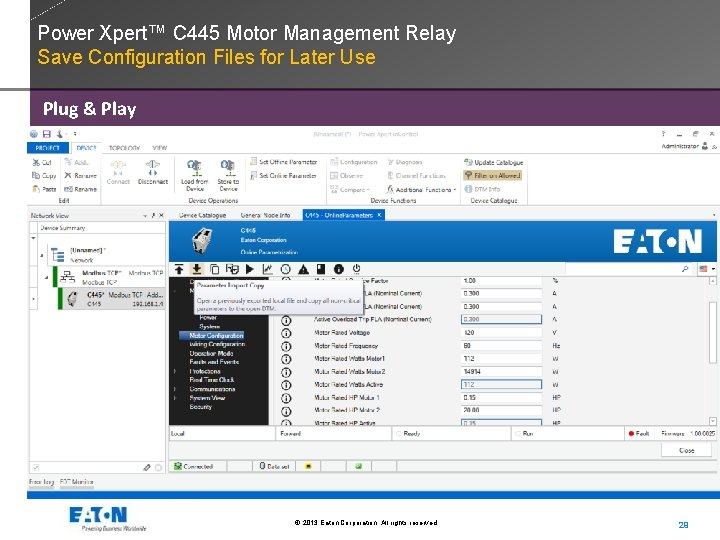Image resolution: width=720 pixels, height=540 pixels.
Task: Select Faults and Events in the tree
Action: 214,362
